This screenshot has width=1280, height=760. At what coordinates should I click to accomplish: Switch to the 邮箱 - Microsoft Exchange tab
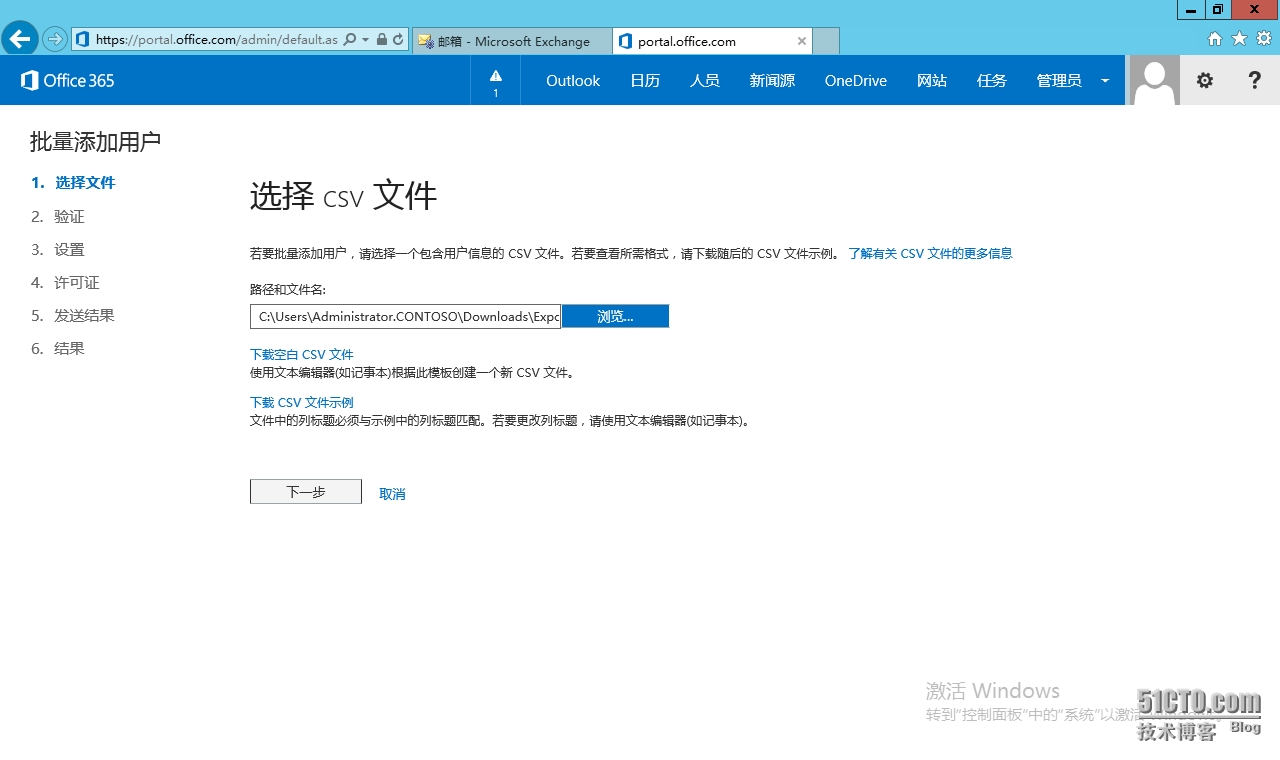coord(510,41)
